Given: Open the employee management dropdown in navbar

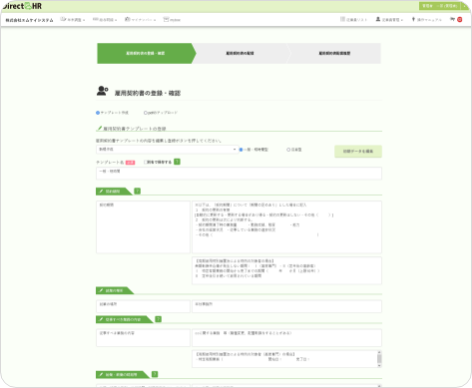Looking at the screenshot, I should (389, 20).
